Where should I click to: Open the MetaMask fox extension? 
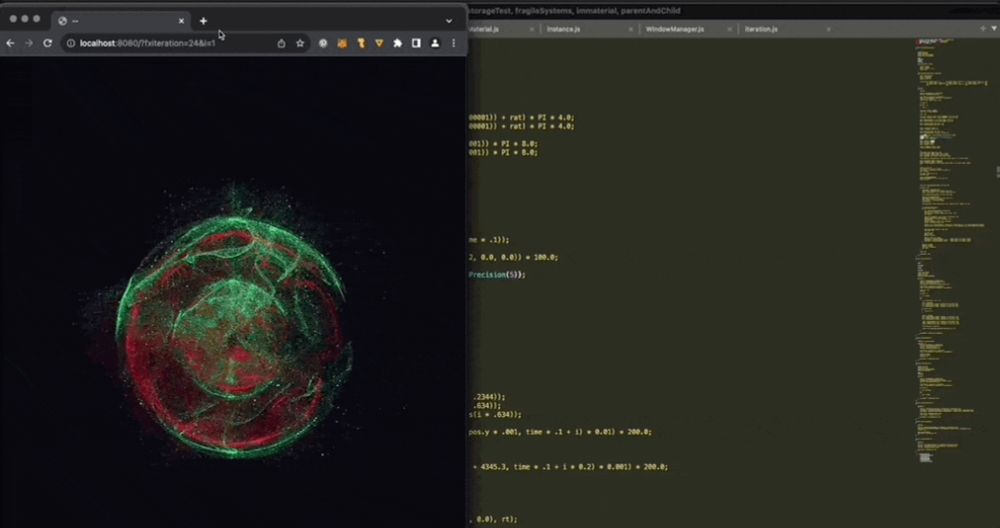point(342,43)
